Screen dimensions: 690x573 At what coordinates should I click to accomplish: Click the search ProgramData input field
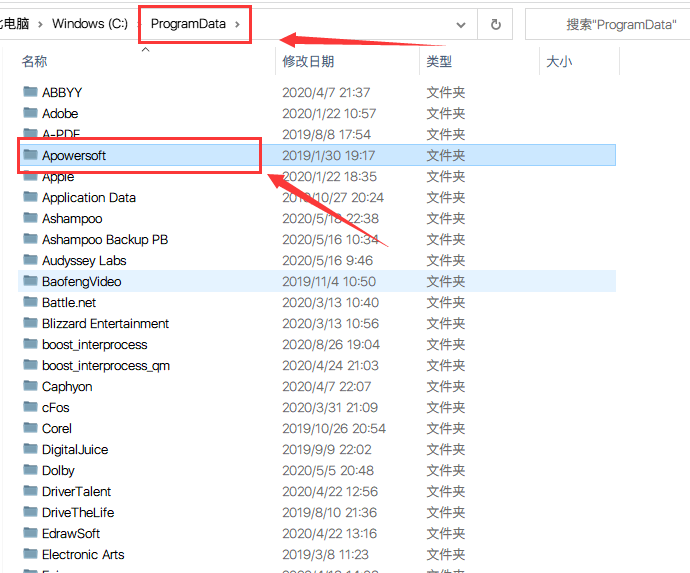pos(608,24)
